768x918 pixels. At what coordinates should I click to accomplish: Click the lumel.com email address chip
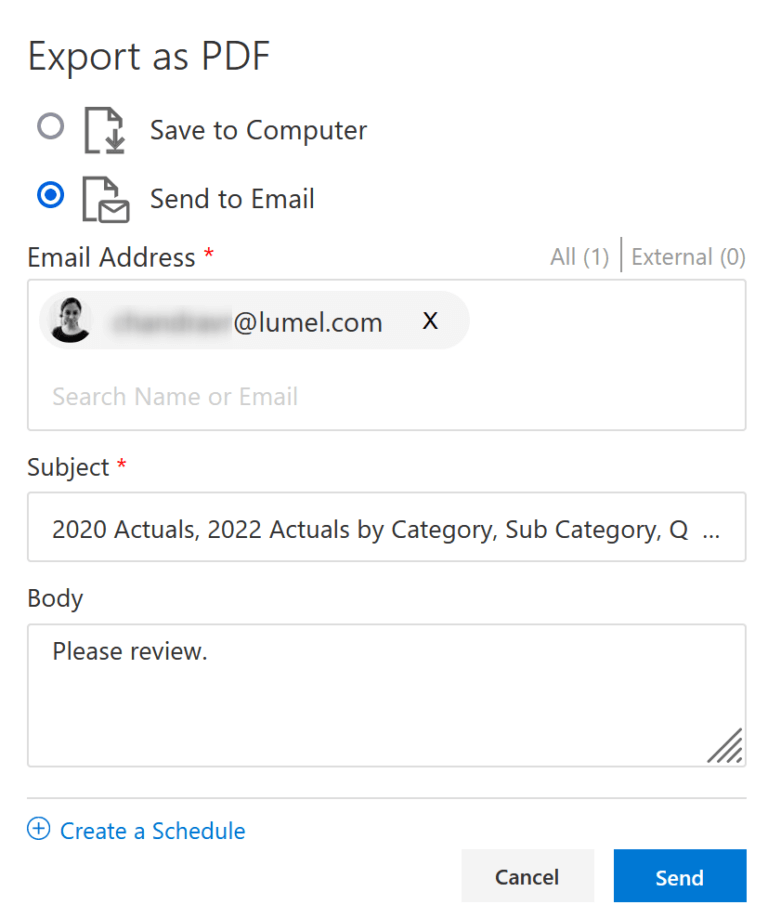click(x=250, y=322)
